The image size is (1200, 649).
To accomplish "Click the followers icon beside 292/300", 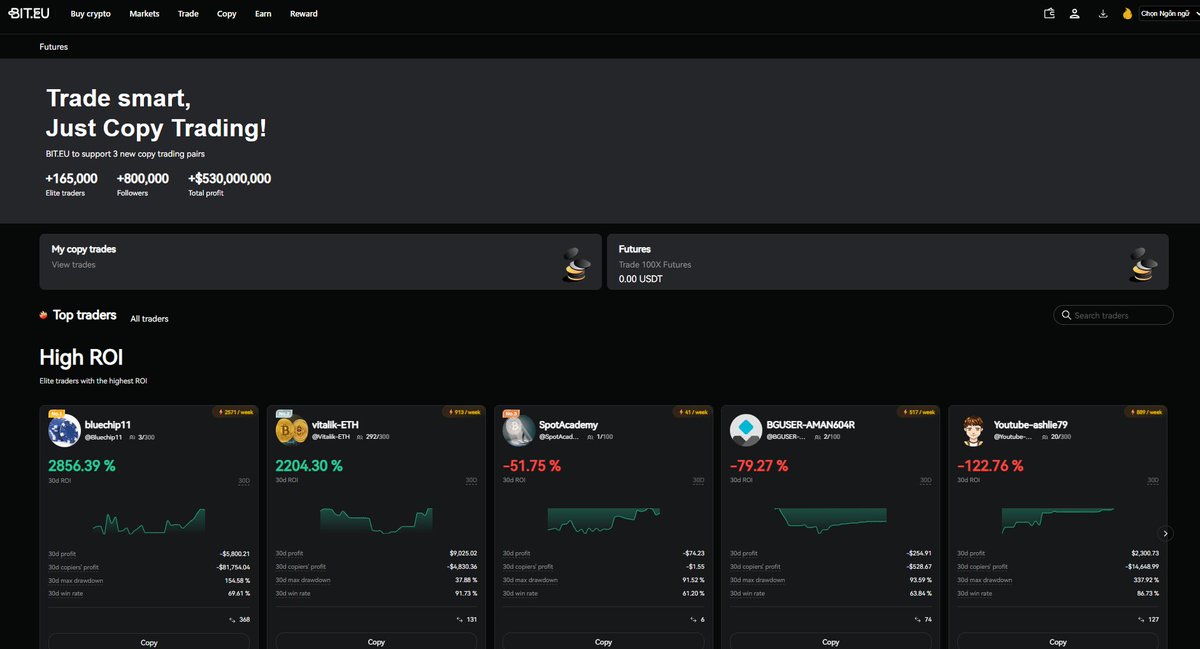I will [x=361, y=437].
